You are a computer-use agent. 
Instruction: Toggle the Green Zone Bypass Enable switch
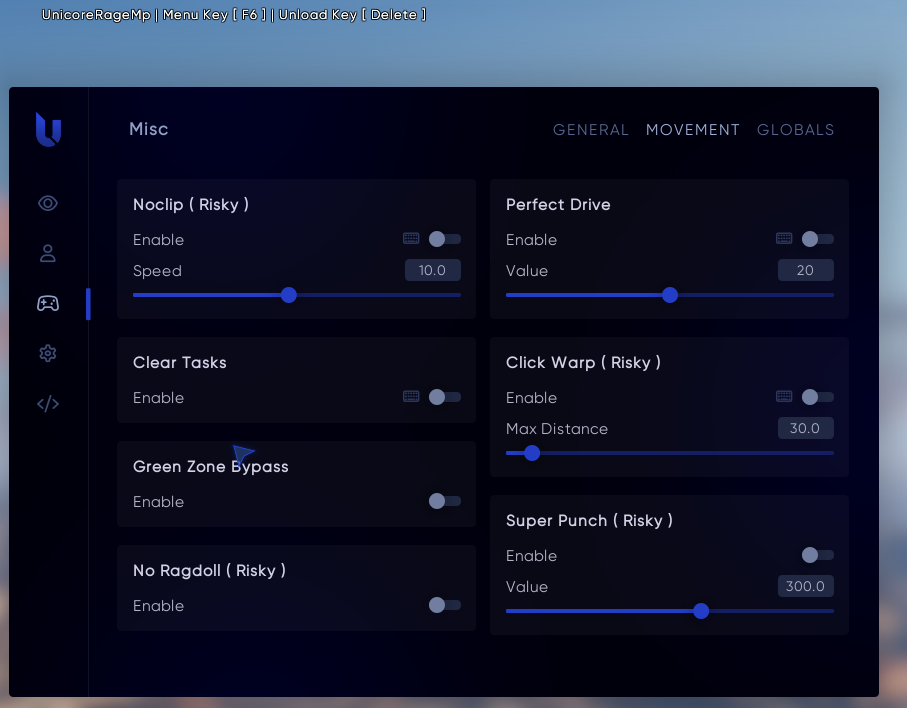click(445, 501)
